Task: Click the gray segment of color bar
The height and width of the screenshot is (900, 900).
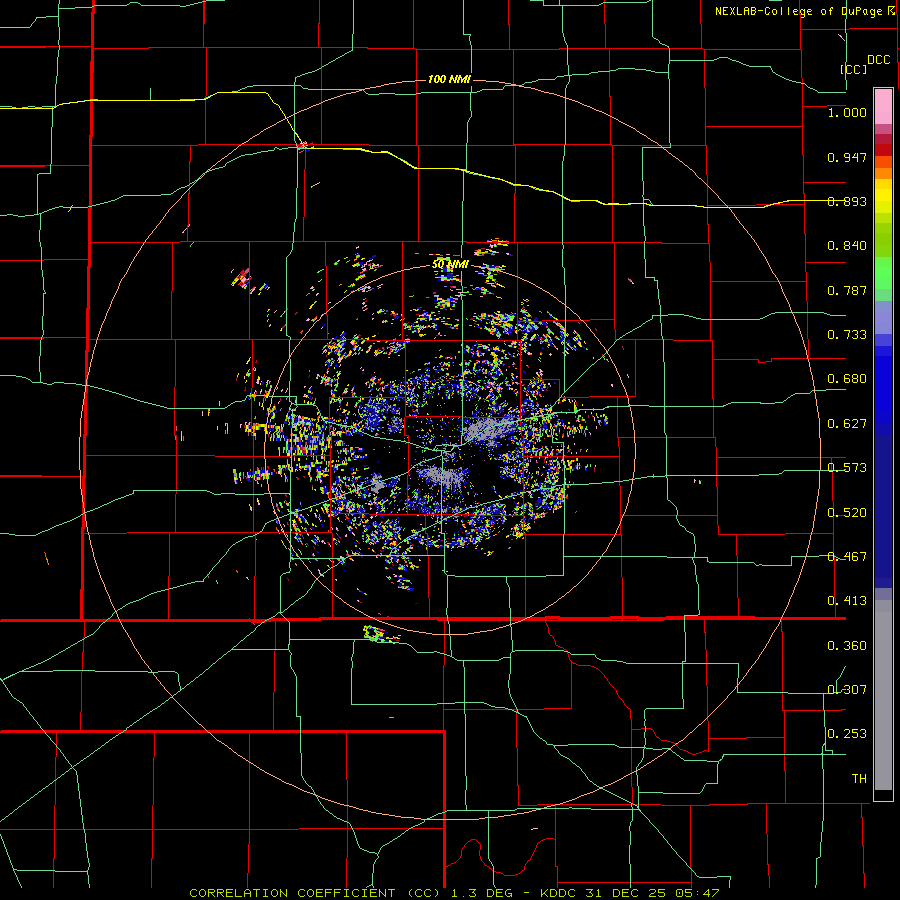Action: point(883,695)
